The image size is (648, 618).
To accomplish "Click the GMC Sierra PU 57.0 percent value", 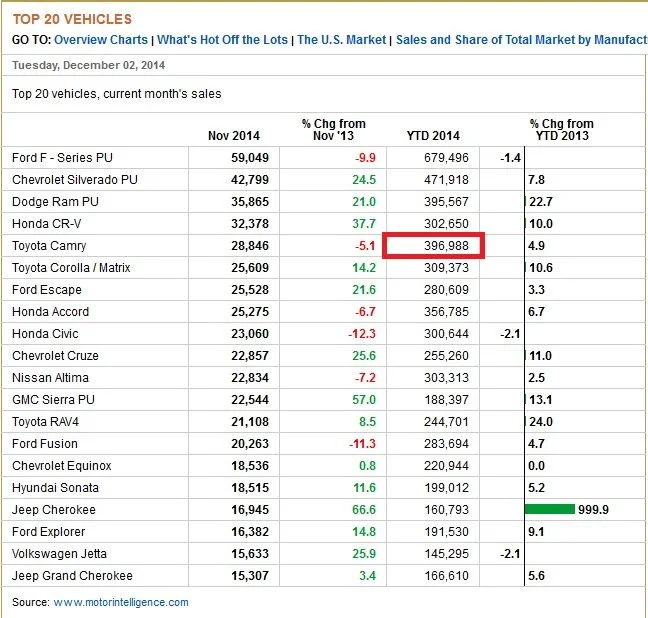I will click(362, 400).
